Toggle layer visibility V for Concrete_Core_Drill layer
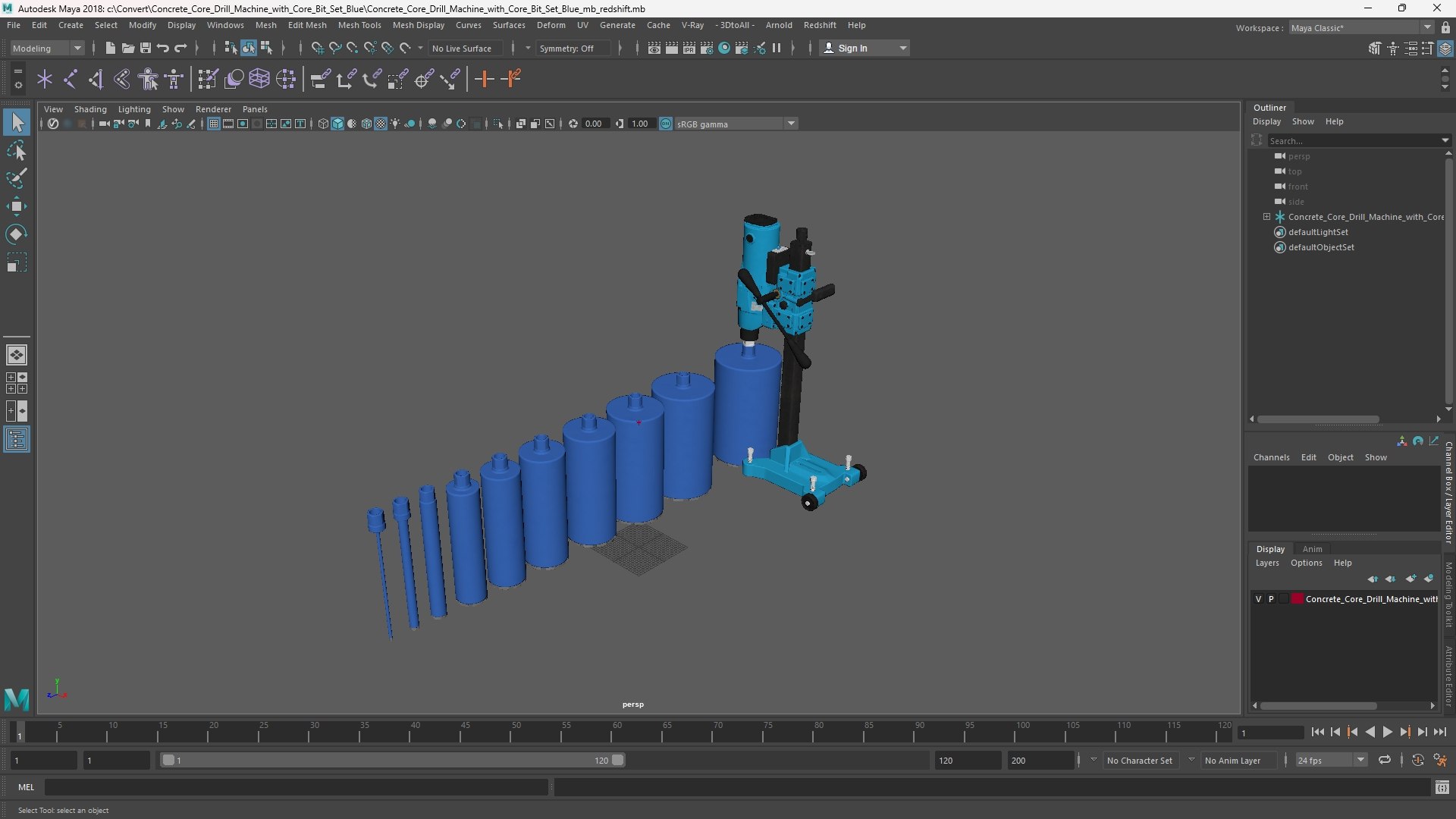 [1258, 599]
